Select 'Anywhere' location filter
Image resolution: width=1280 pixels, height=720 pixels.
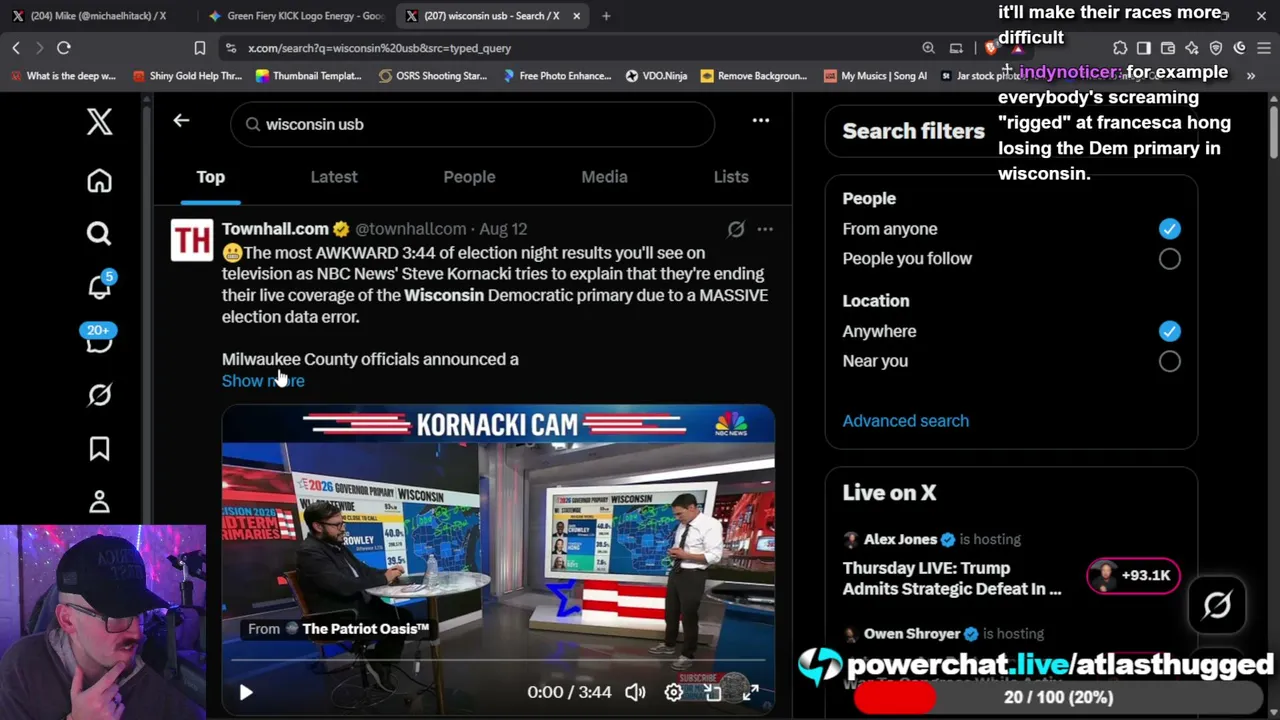(x=1169, y=331)
